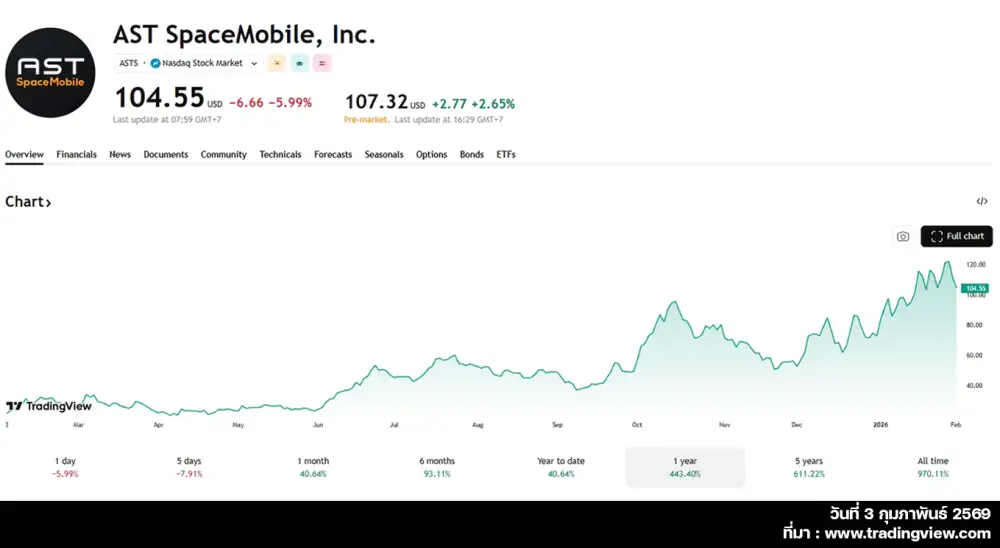Screen dimensions: 1000x548
Task: Take a chart snapshot with camera icon
Action: tap(903, 237)
